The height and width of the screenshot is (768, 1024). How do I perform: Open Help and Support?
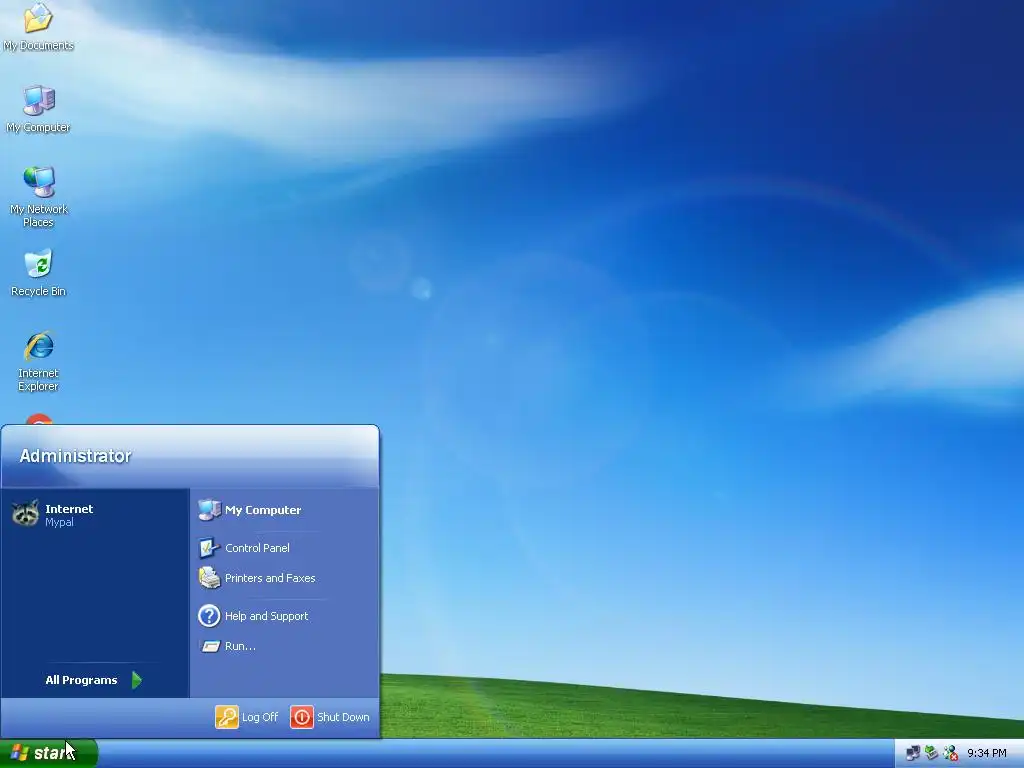click(253, 616)
